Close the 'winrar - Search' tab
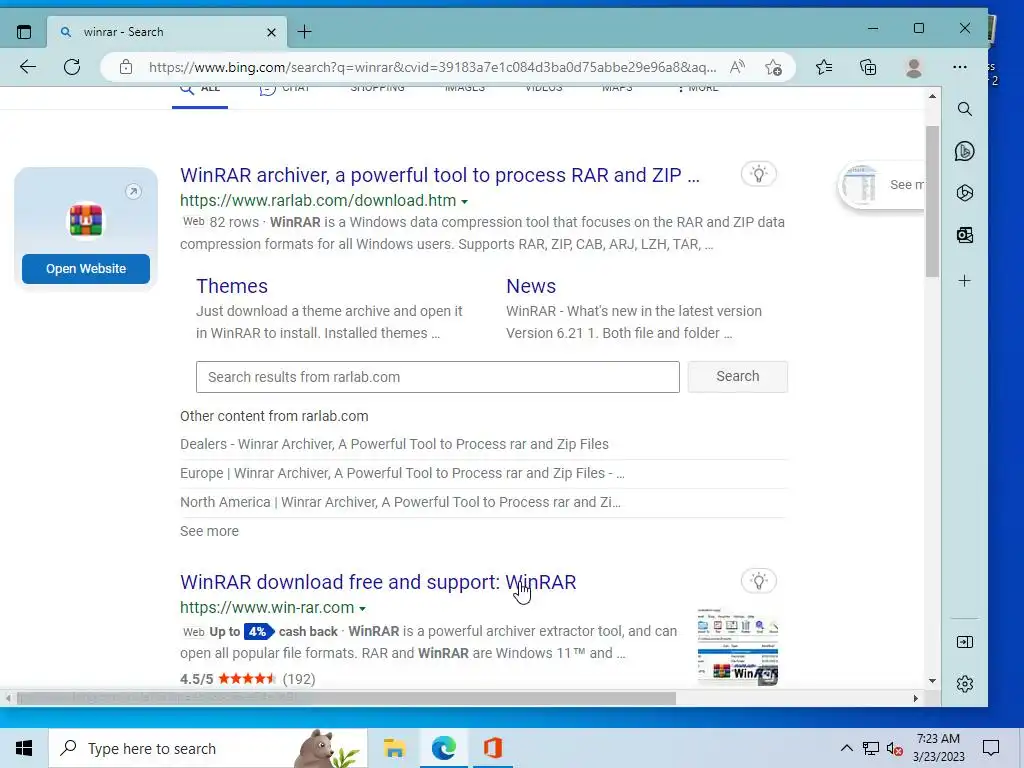Viewport: 1024px width, 768px height. (x=272, y=32)
